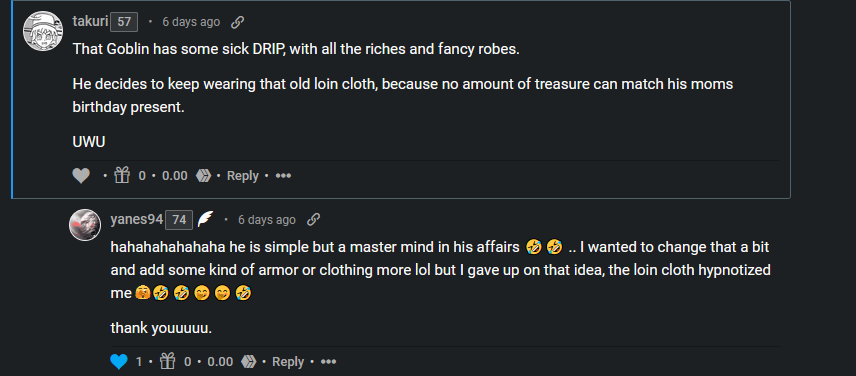The height and width of the screenshot is (376, 856).
Task: Reply to takuri's comment
Action: 242,176
